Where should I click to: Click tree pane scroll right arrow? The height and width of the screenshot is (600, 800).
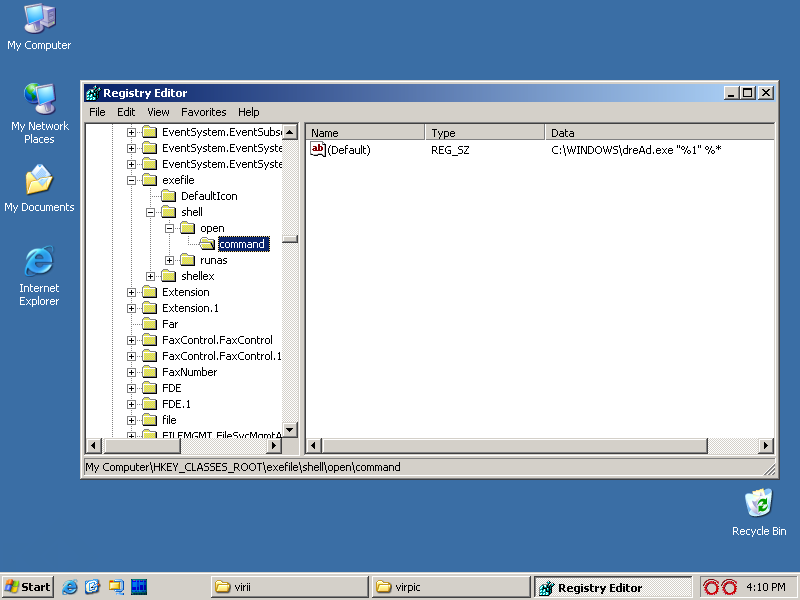click(x=274, y=445)
